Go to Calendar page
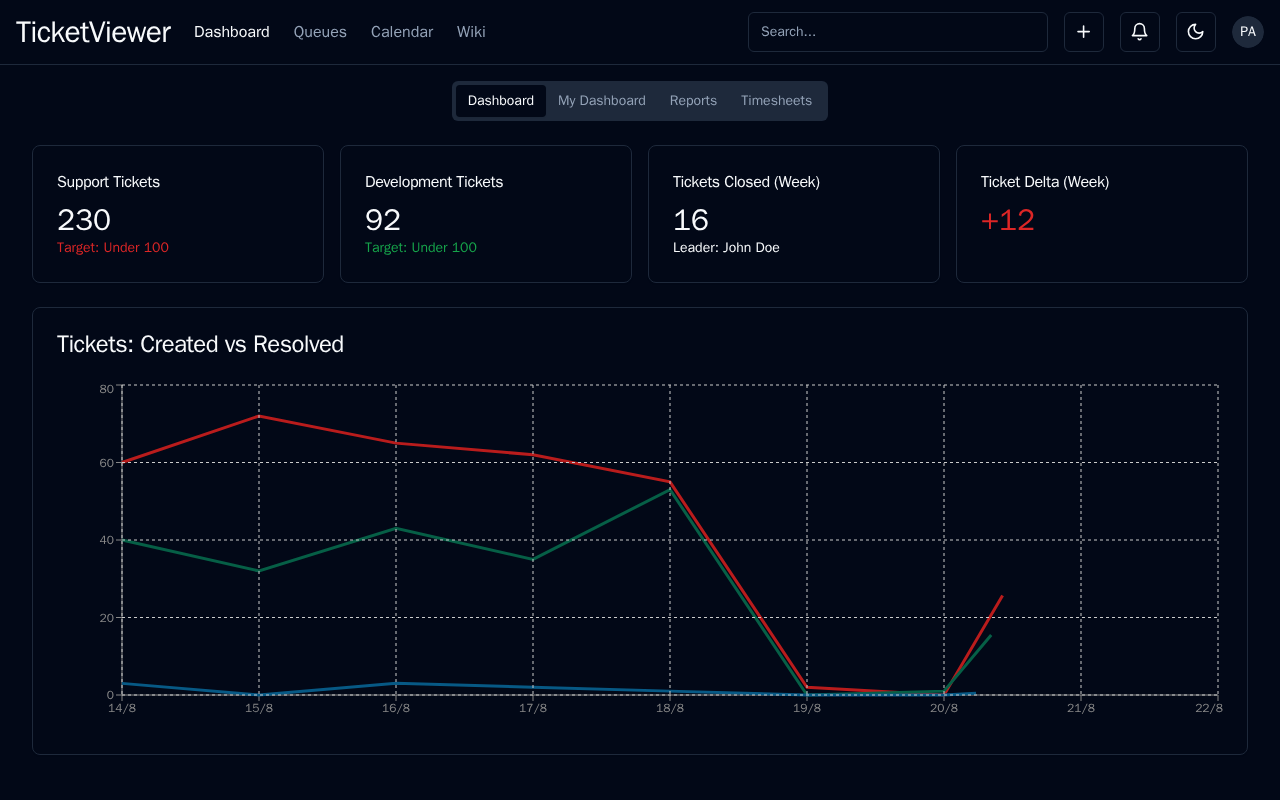 coord(401,32)
